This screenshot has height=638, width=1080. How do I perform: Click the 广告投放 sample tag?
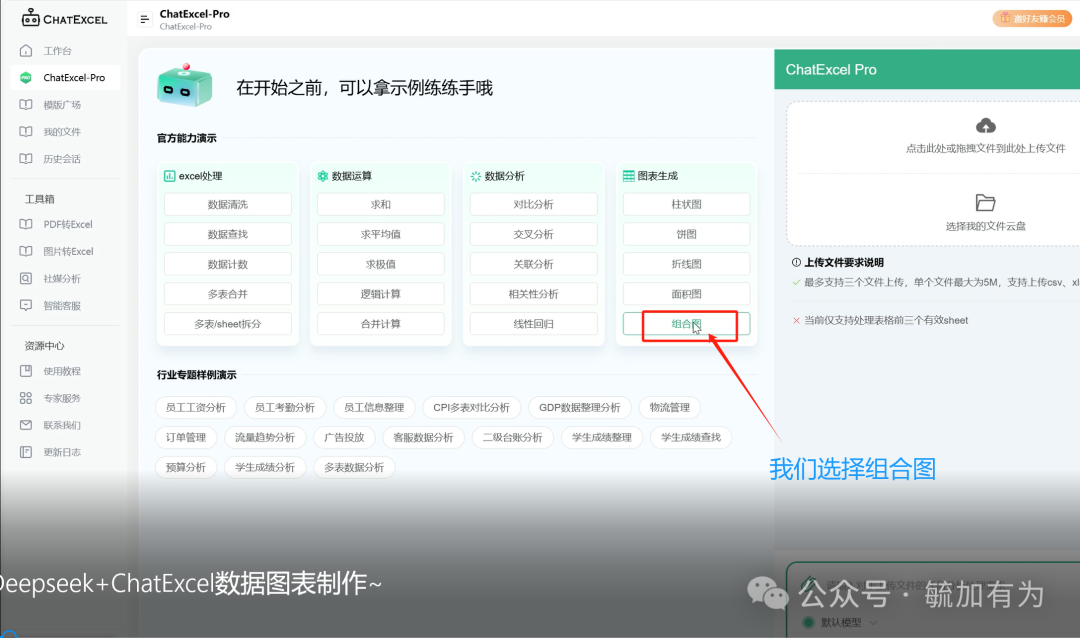coord(344,437)
